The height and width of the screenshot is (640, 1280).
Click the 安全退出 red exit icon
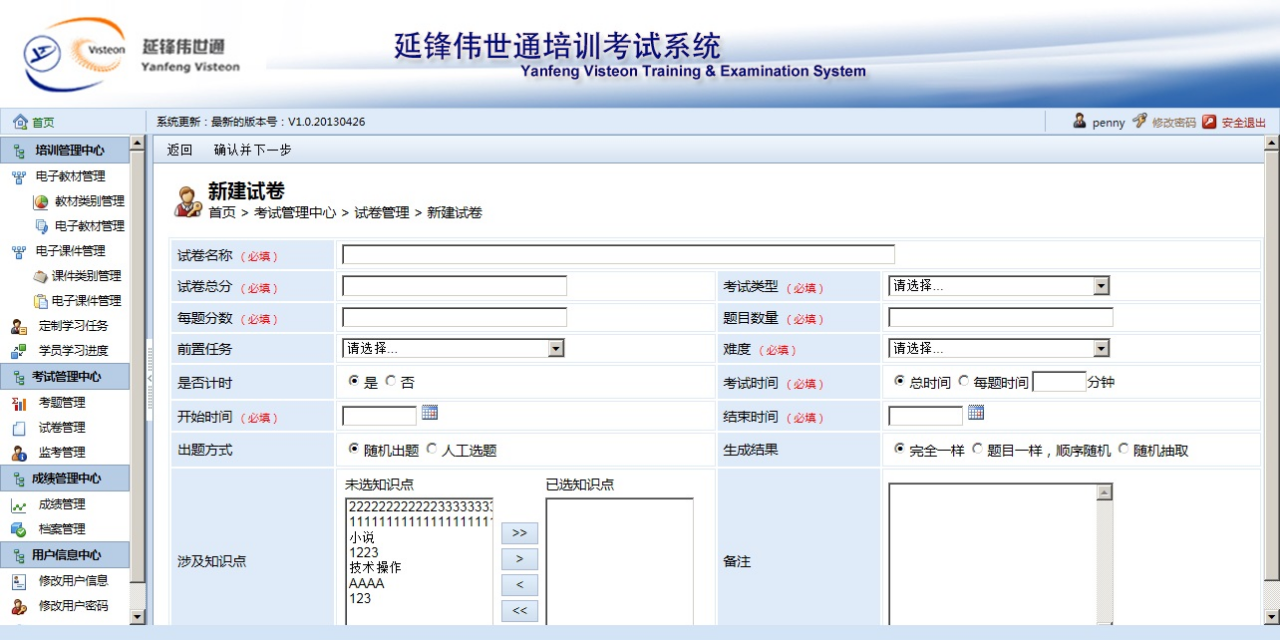coord(1209,121)
